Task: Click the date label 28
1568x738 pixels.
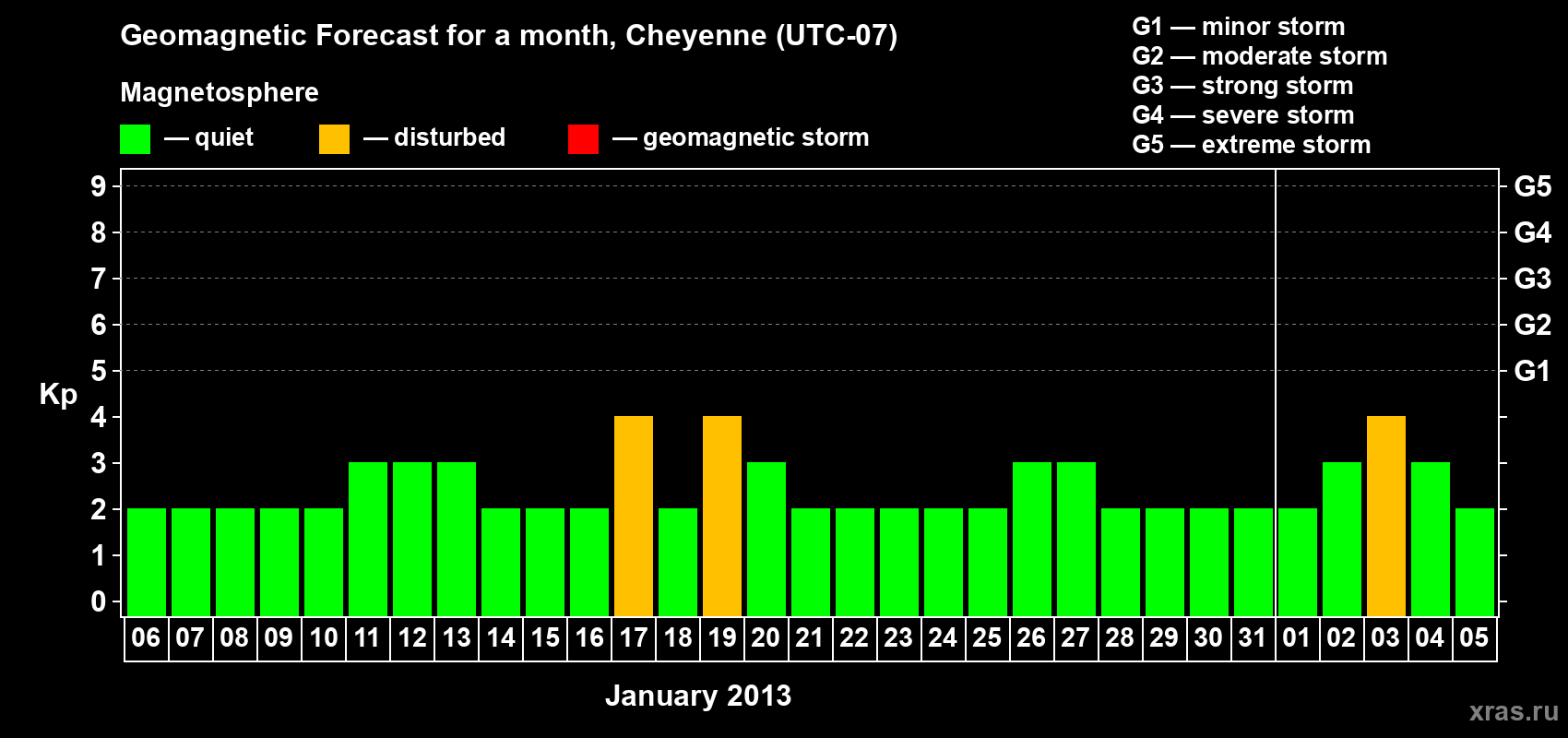Action: click(x=1120, y=638)
